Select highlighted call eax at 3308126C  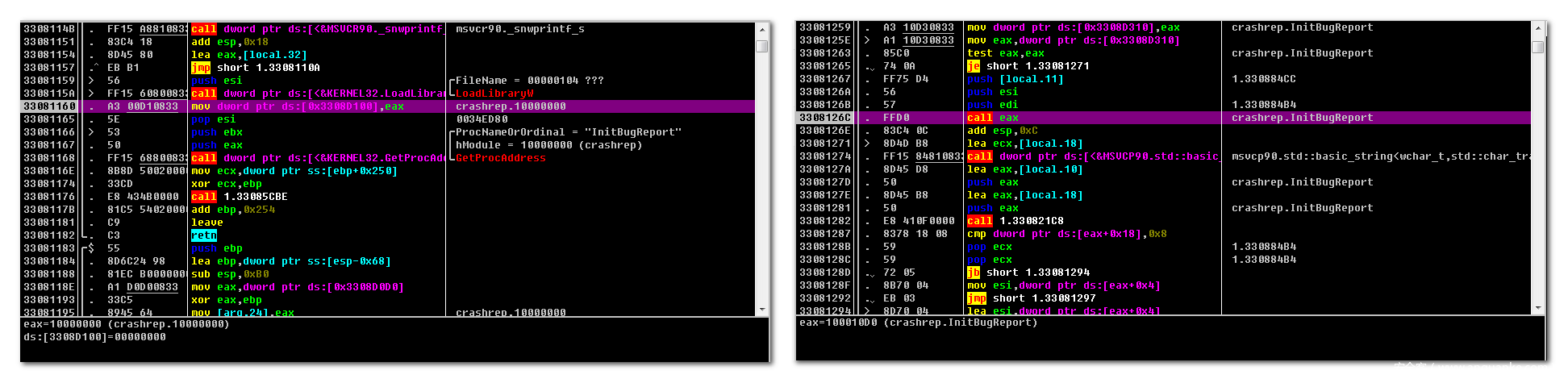[993, 118]
